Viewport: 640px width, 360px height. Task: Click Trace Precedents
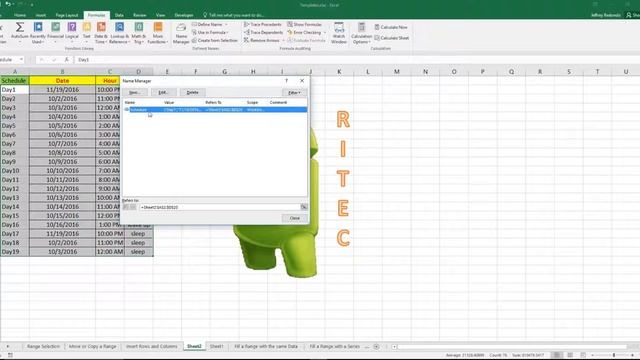click(262, 24)
